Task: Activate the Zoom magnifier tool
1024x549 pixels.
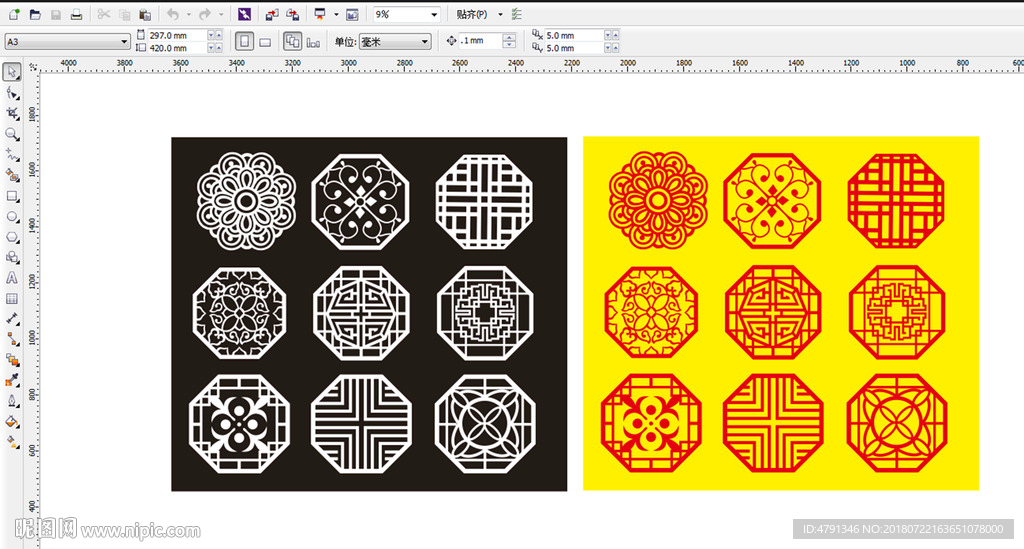Action: (12, 134)
